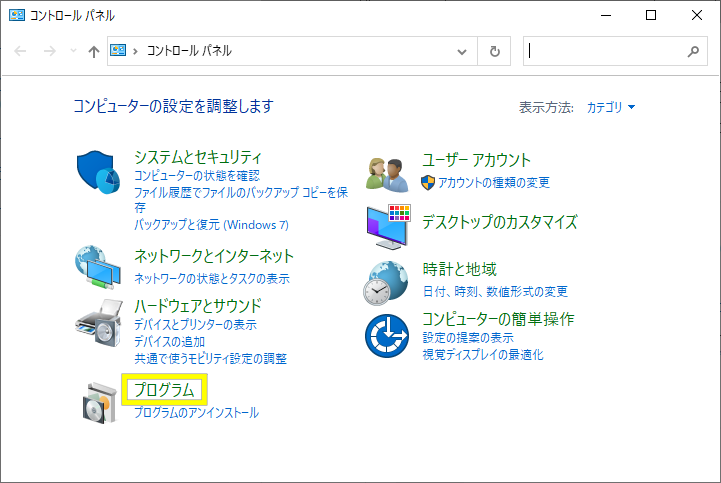Image resolution: width=721 pixels, height=483 pixels.
Task: Go up one level with up arrow
Action: coord(94,51)
